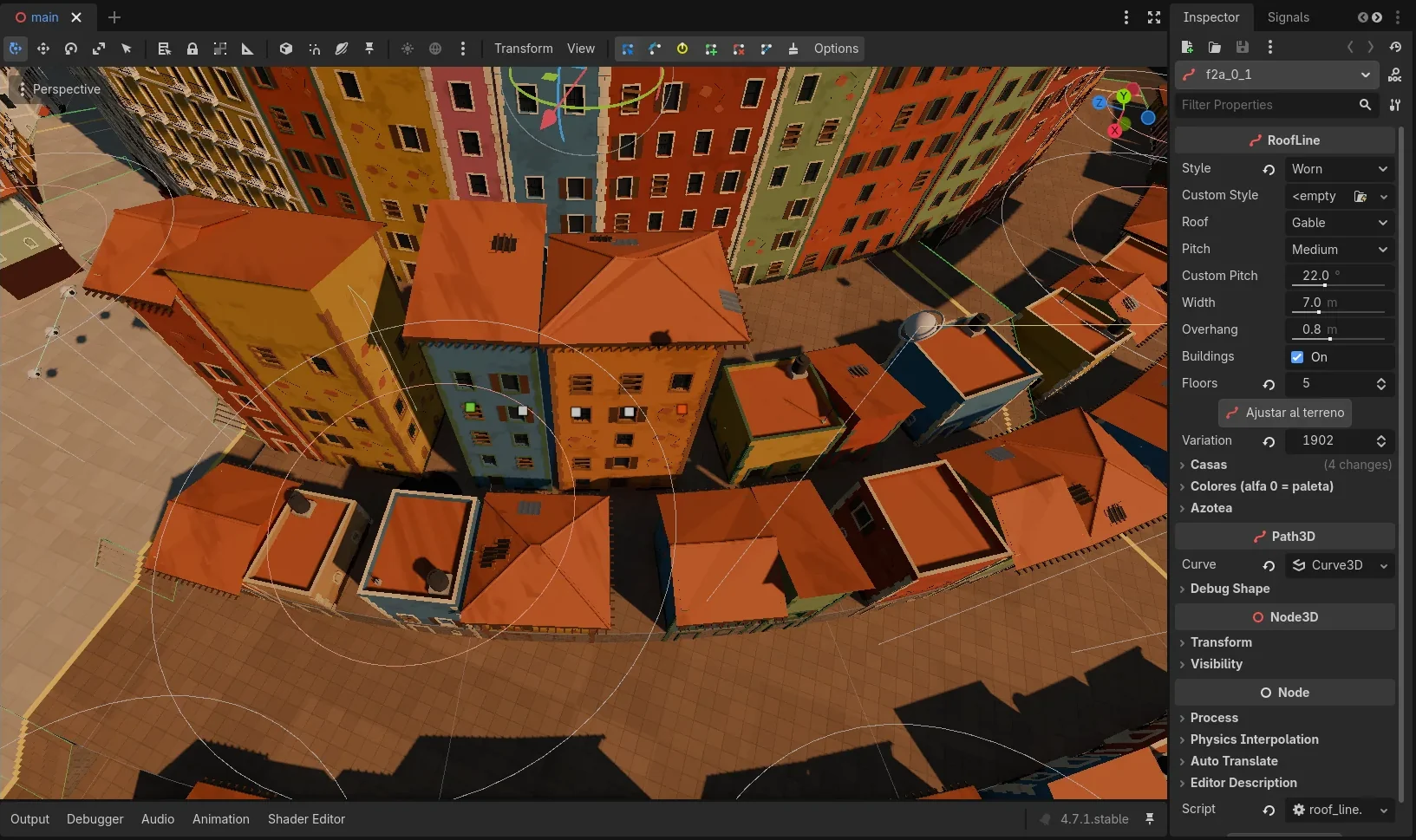Open sun and environment settings dots menu

click(x=463, y=49)
